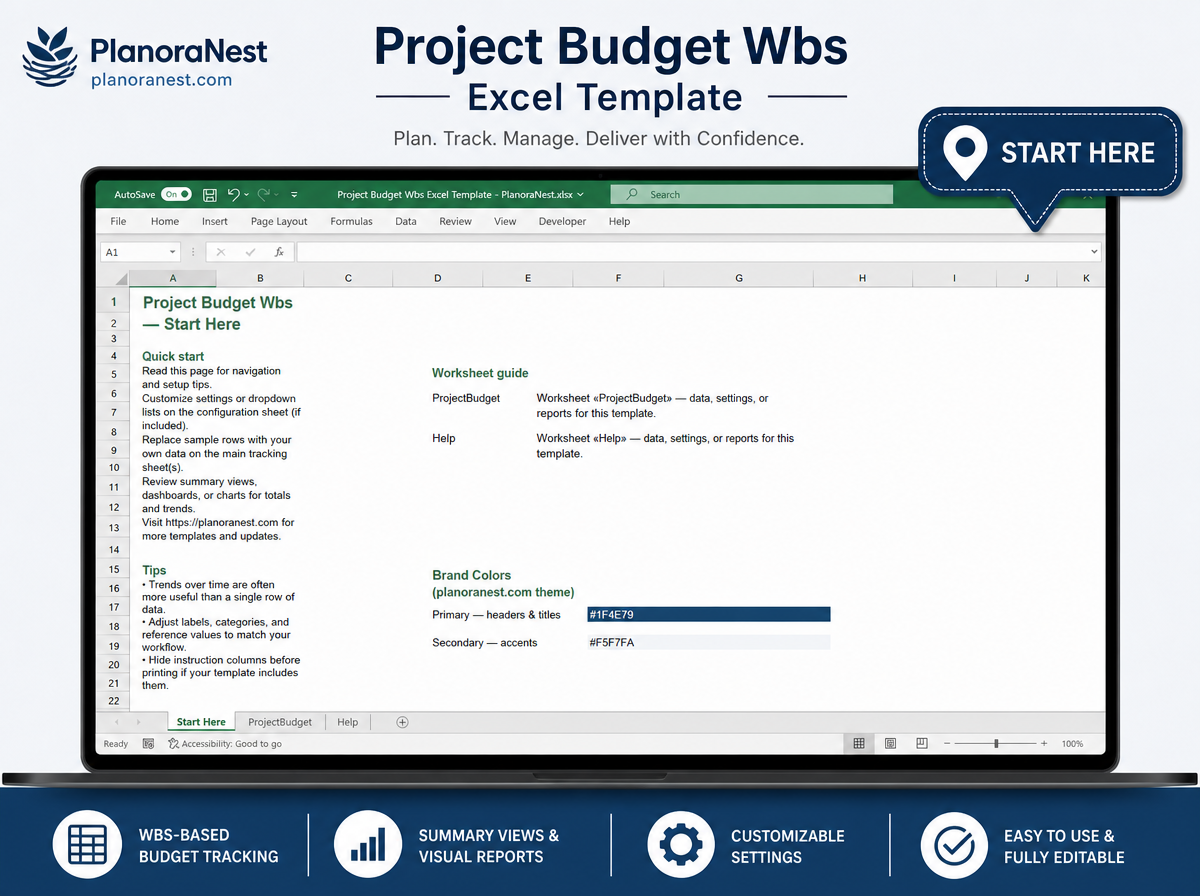
Task: Click 'Primary — headers & titles' label
Action: 497,614
